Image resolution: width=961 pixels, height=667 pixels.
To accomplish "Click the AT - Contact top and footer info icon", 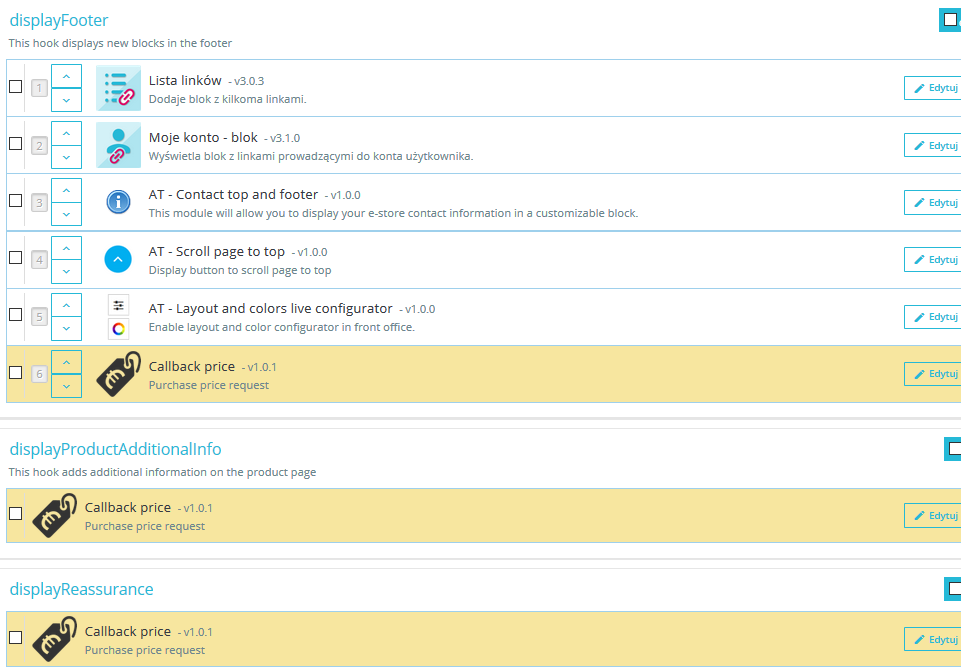I will (x=118, y=202).
